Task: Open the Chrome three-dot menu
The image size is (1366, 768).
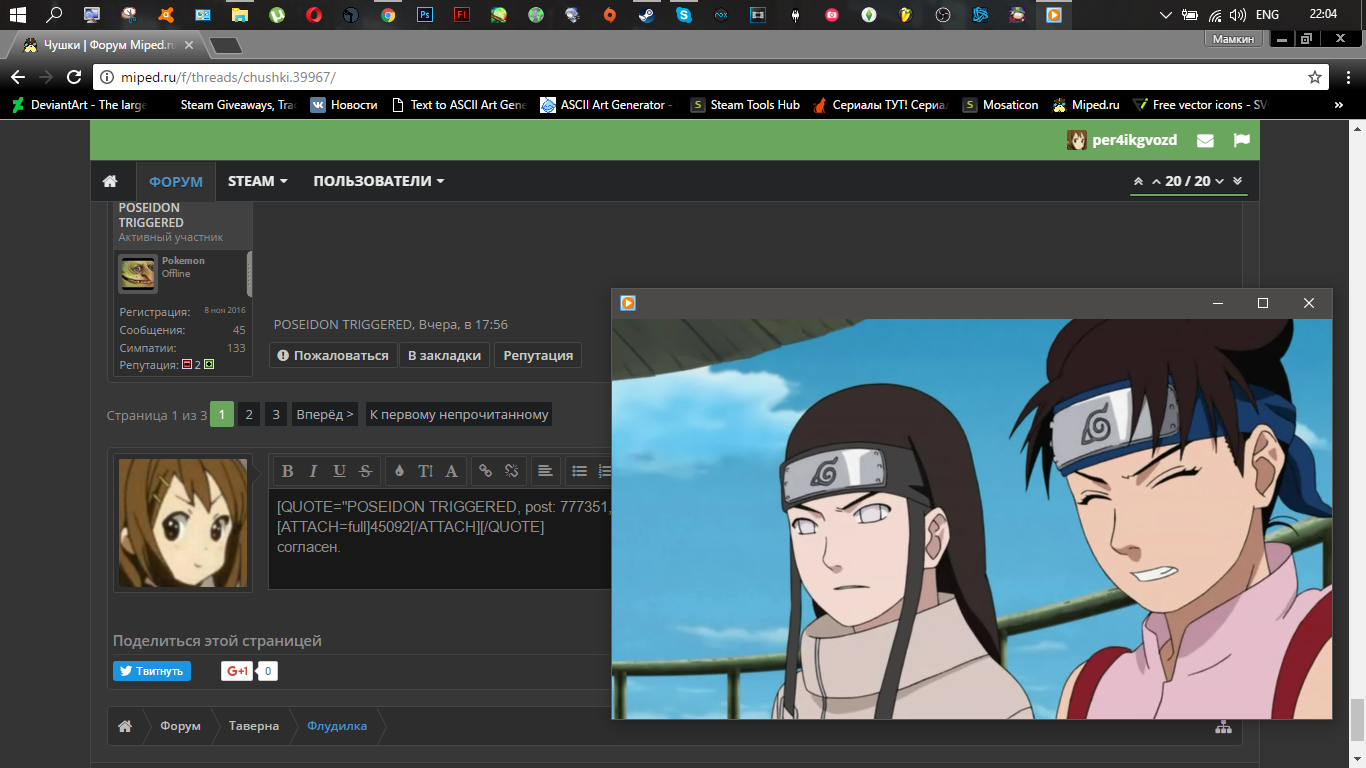Action: [x=1346, y=77]
